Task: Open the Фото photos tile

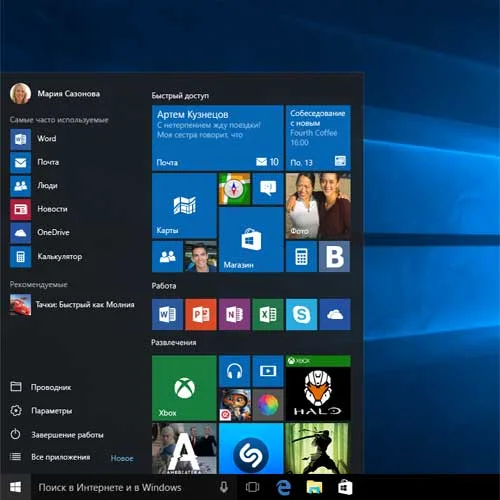Action: 318,206
